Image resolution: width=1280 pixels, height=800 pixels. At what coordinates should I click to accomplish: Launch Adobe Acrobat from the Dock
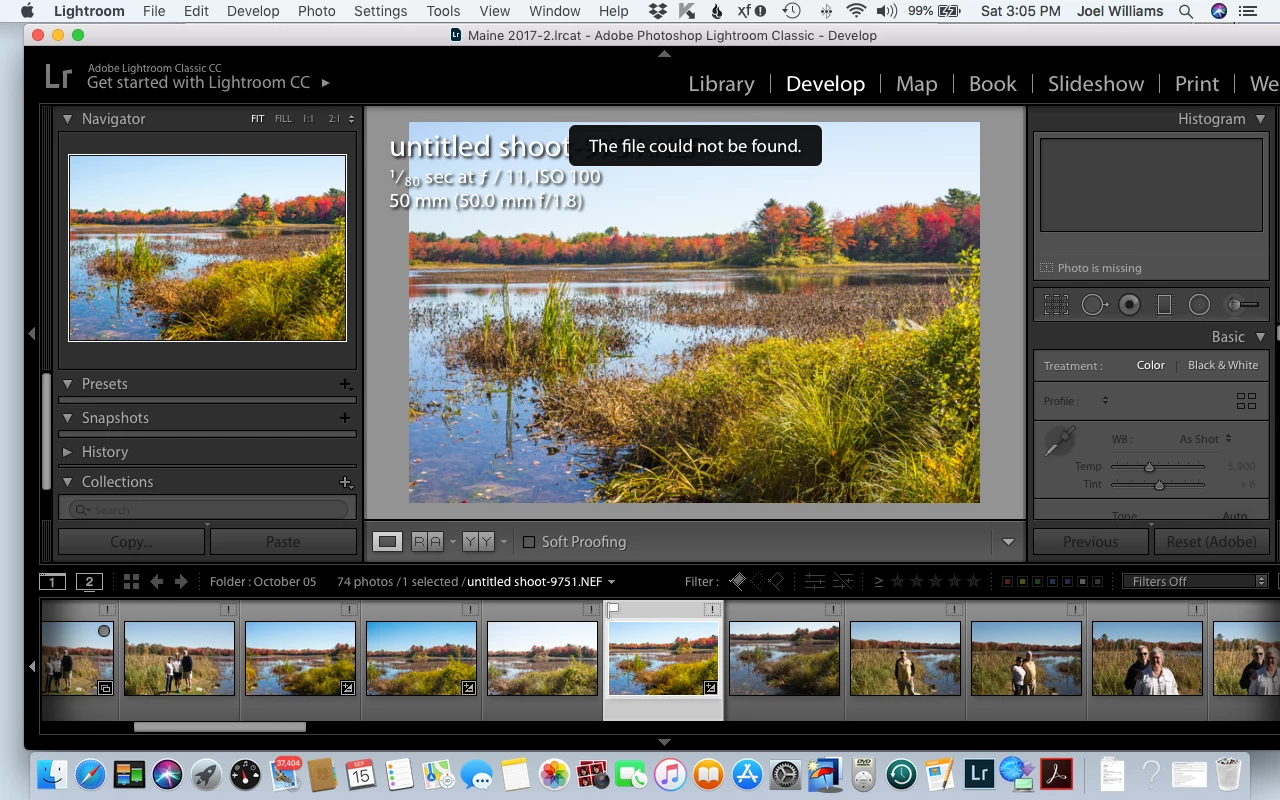1057,773
